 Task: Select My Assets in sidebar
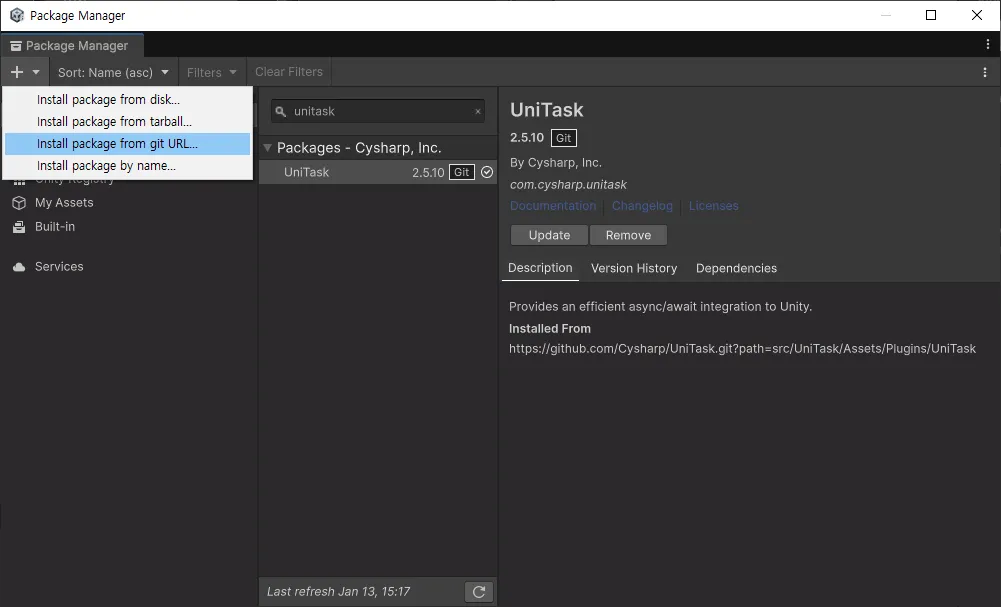pos(64,202)
